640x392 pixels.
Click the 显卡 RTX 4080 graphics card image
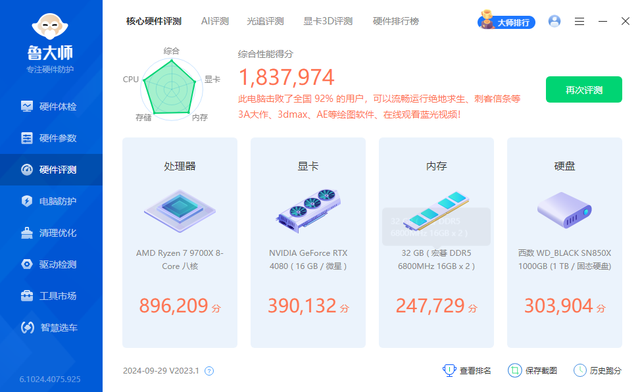click(308, 211)
